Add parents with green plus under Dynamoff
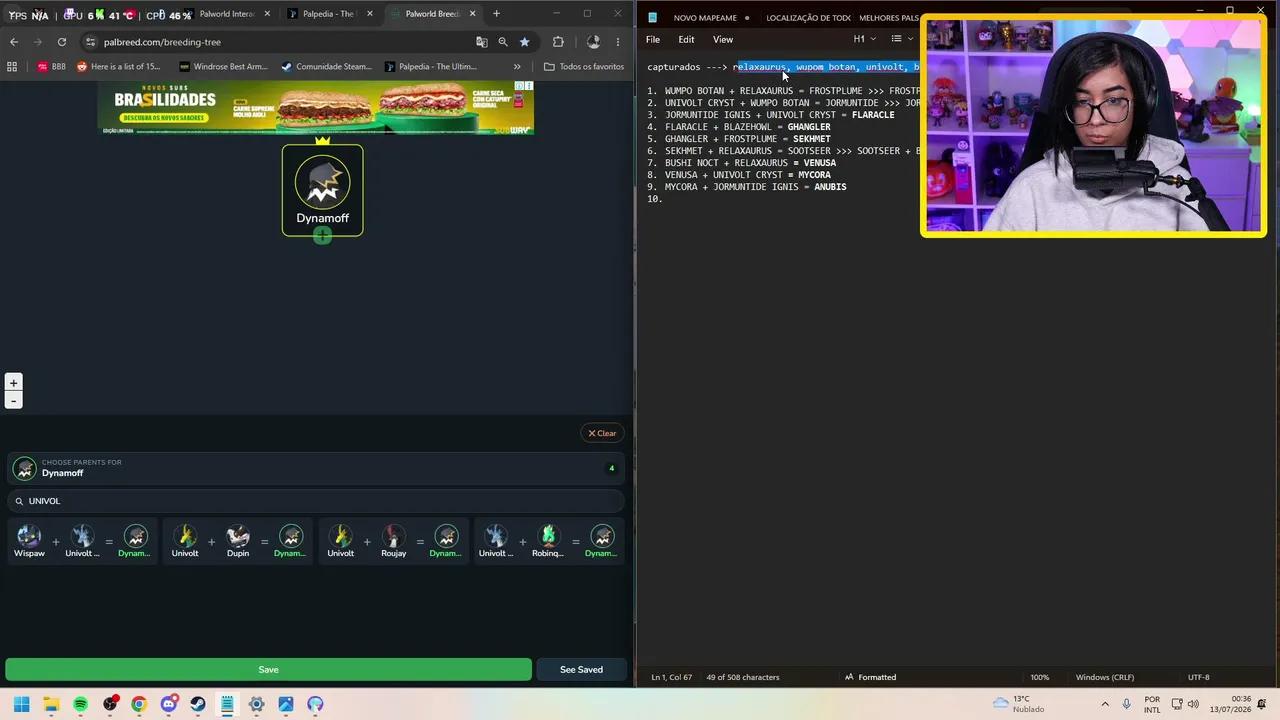 322,236
